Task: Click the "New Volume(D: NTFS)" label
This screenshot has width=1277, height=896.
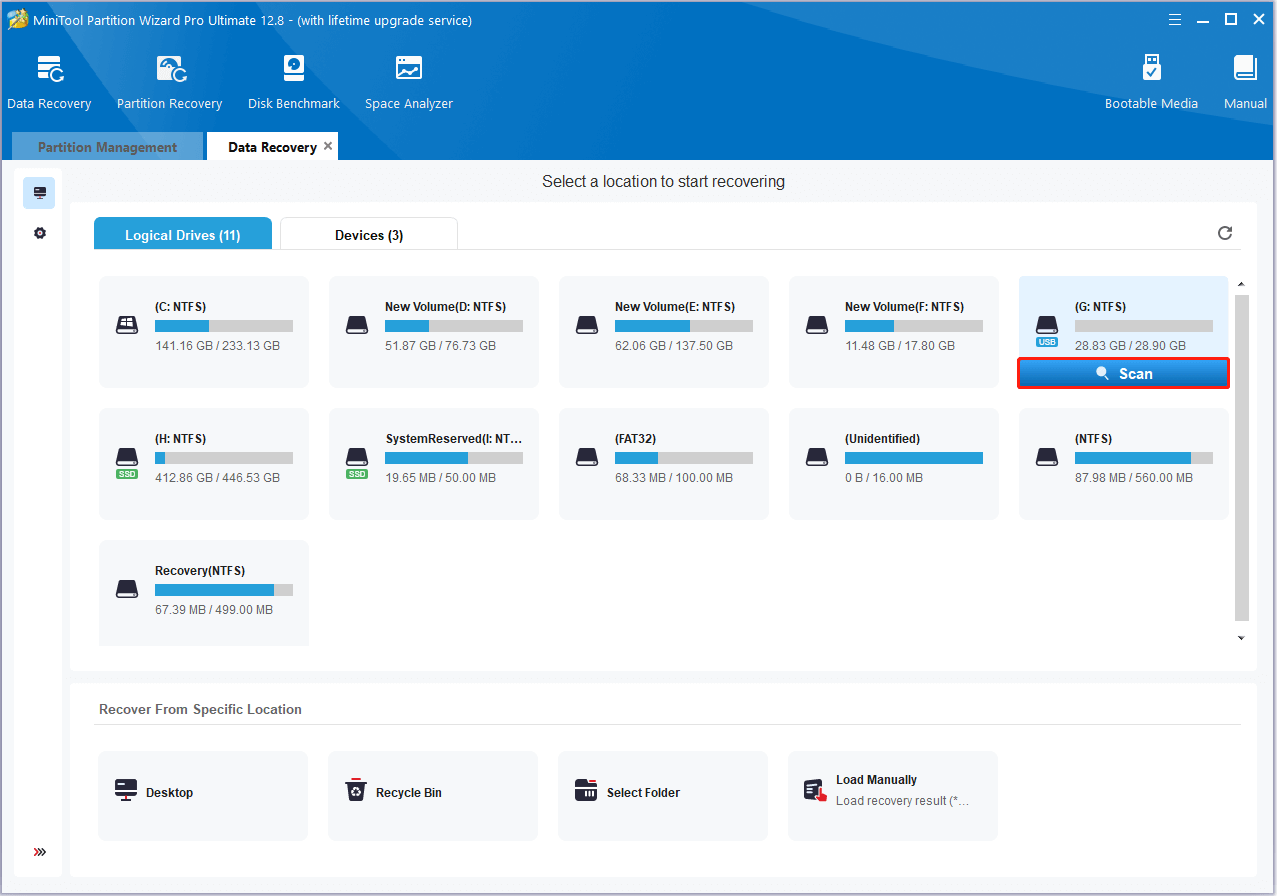Action: click(x=445, y=307)
